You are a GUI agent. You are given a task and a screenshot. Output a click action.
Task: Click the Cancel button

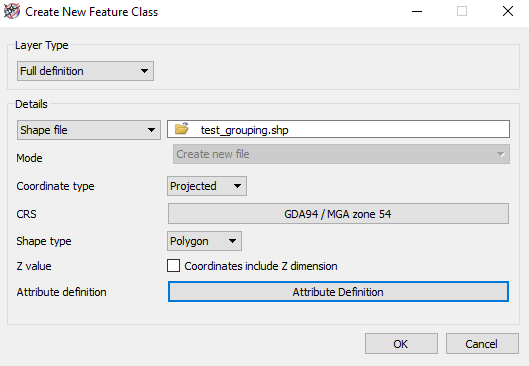[482, 344]
